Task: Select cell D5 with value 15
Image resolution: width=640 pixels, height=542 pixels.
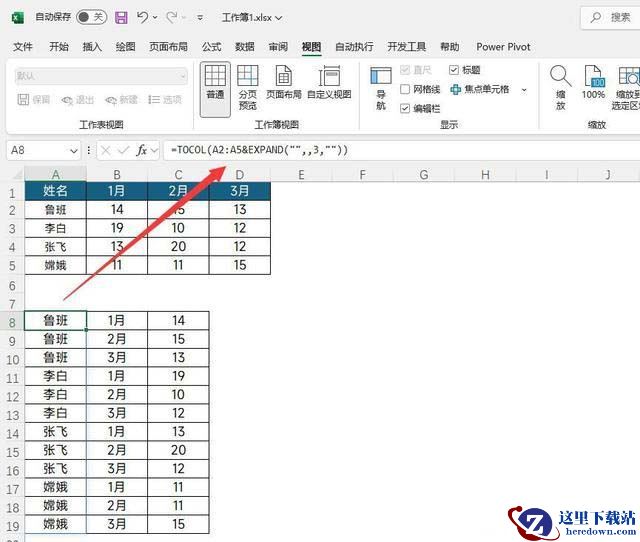Action: point(240,265)
